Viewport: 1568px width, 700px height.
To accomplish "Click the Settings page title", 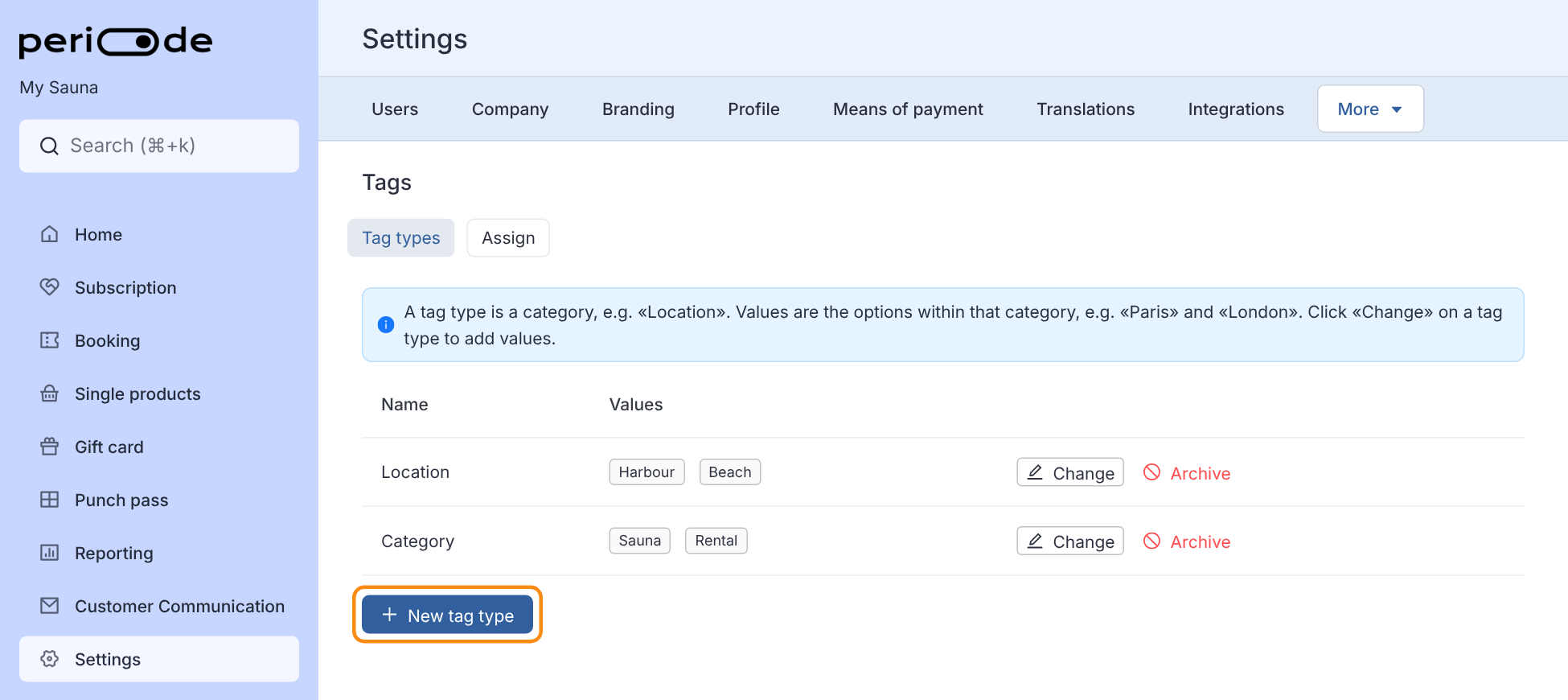I will tap(414, 39).
